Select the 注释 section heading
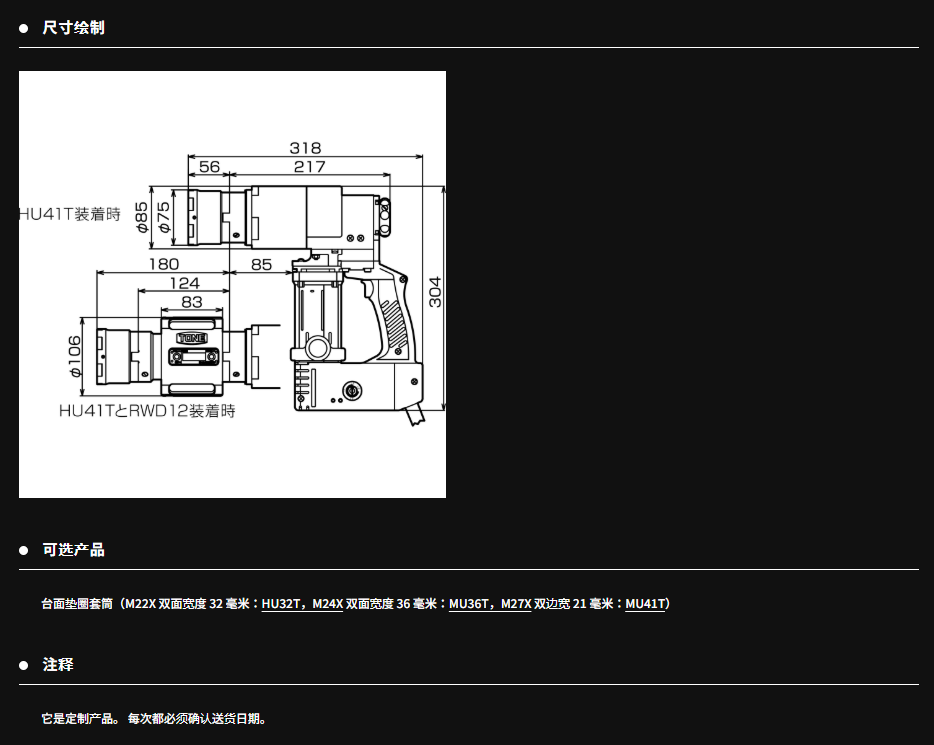934x745 pixels. tap(58, 665)
